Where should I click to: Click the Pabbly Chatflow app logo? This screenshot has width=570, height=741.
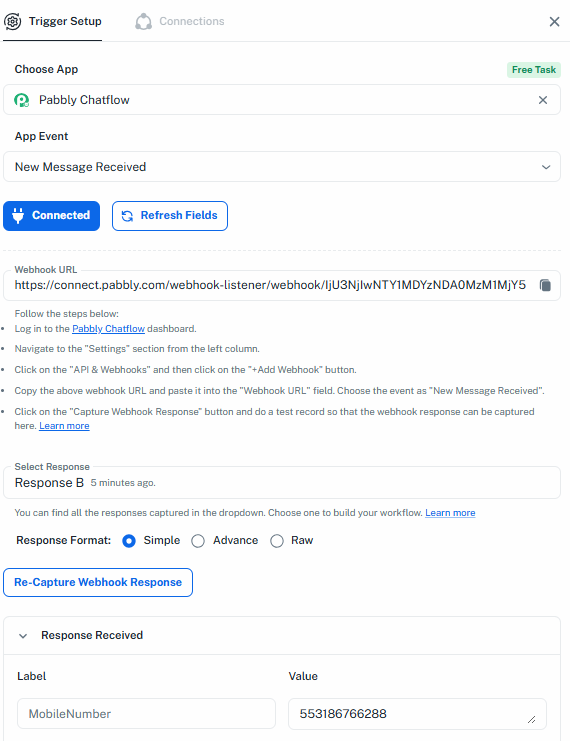[22, 100]
